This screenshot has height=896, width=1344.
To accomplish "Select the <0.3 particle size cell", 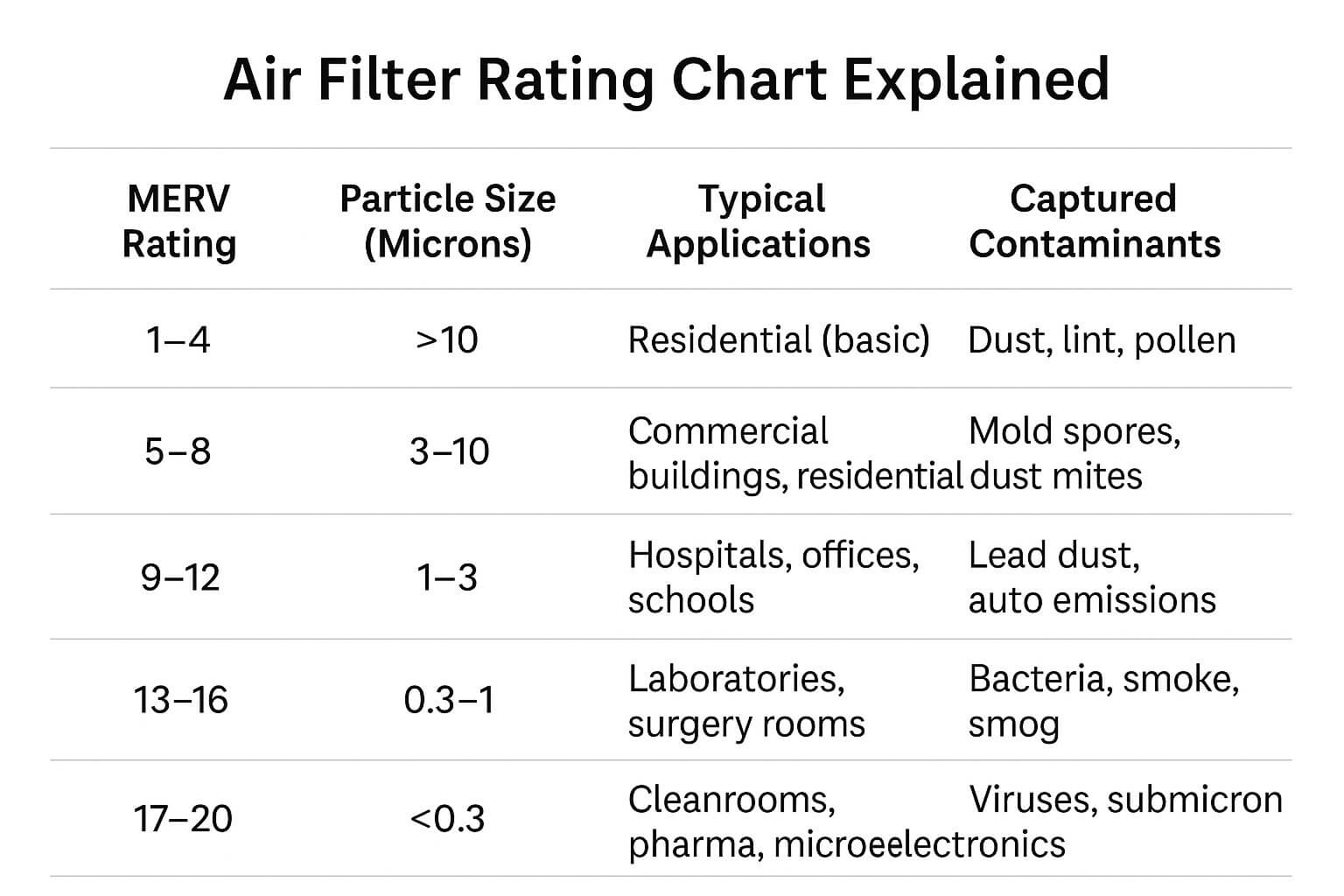I will pos(447,819).
